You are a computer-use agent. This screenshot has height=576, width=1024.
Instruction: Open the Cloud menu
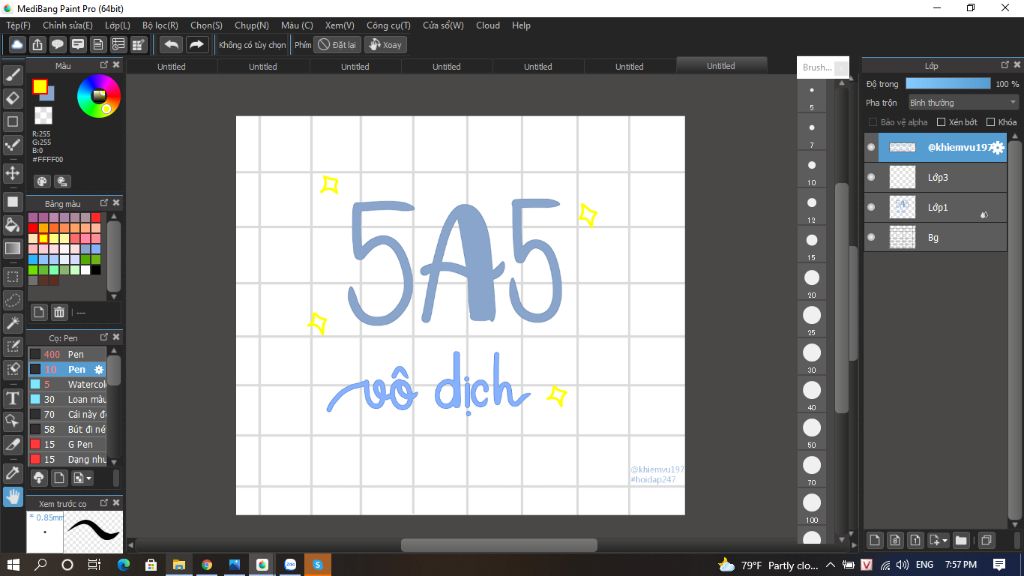point(488,25)
